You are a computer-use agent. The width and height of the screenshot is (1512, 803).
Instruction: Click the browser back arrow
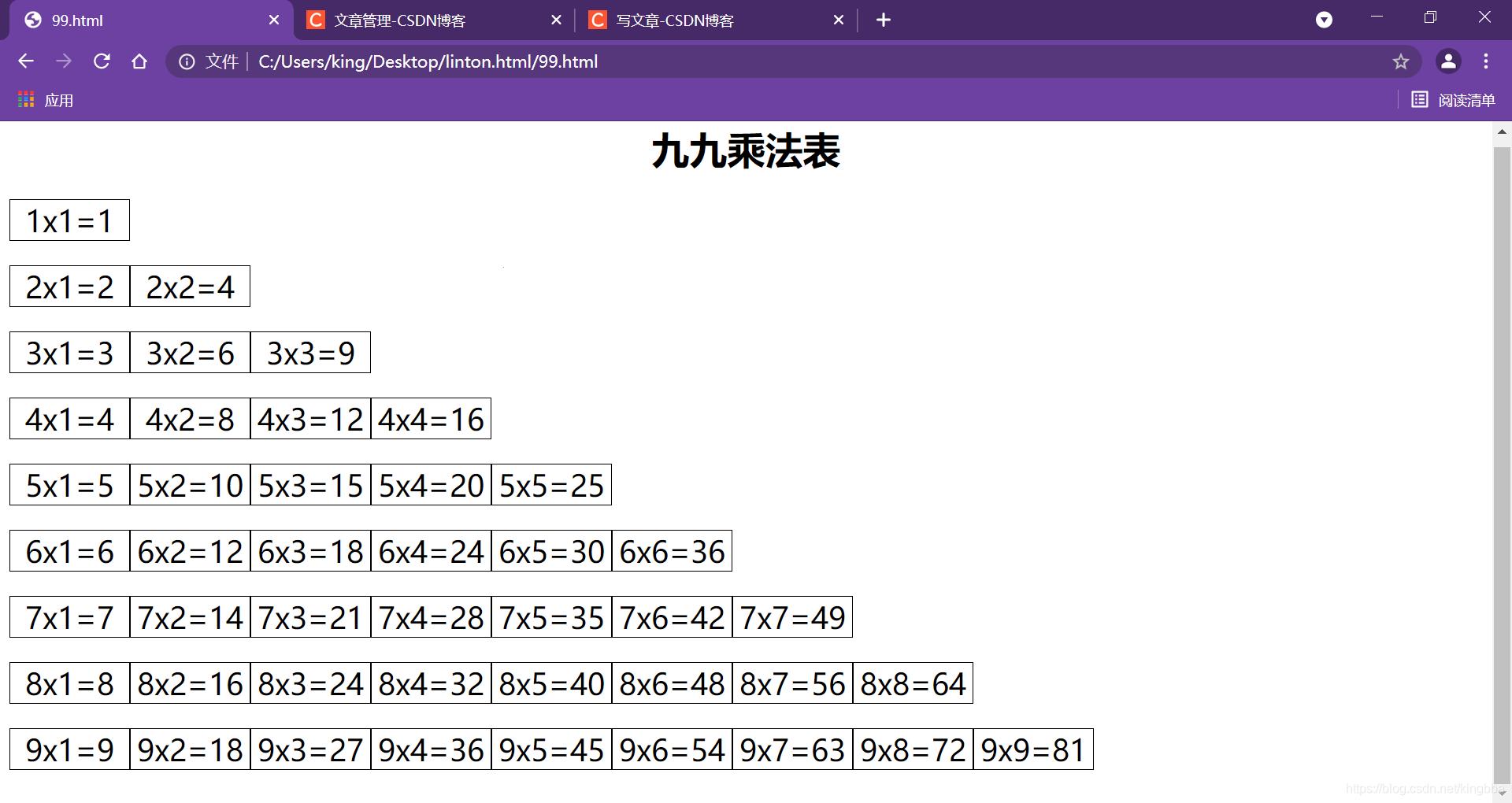click(x=26, y=61)
